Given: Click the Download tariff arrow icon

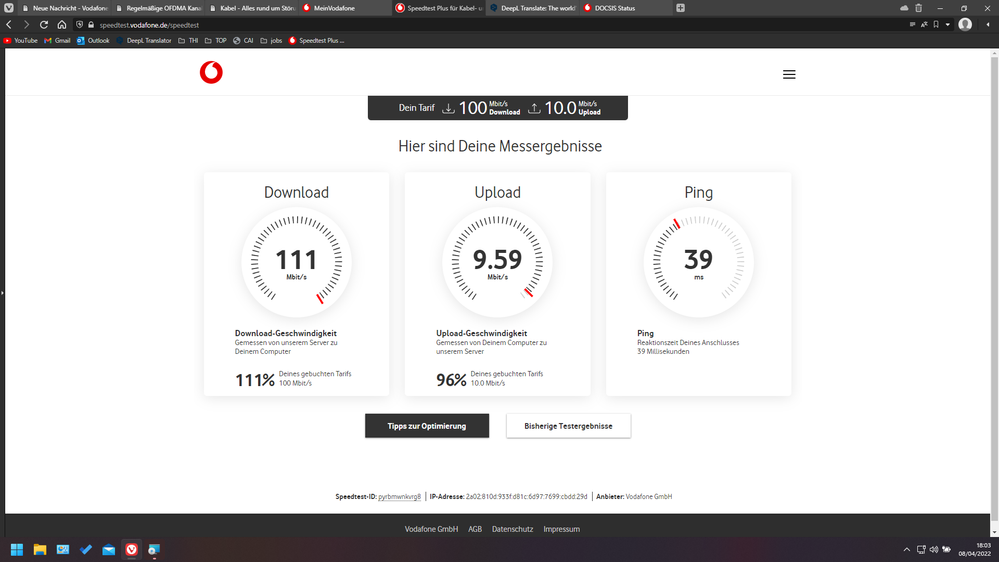Looking at the screenshot, I should coord(449,108).
